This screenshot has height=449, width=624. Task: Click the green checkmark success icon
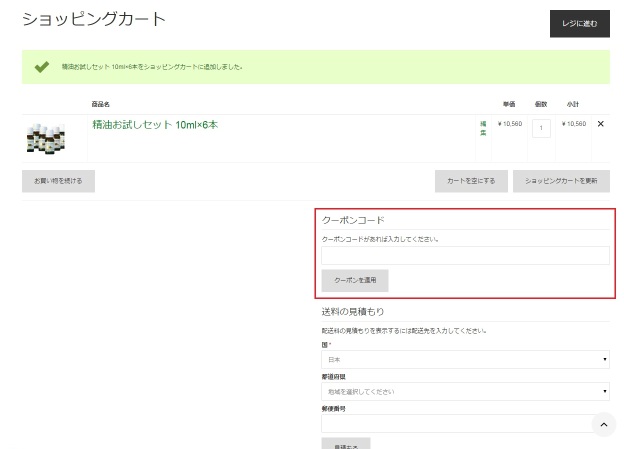coord(42,66)
